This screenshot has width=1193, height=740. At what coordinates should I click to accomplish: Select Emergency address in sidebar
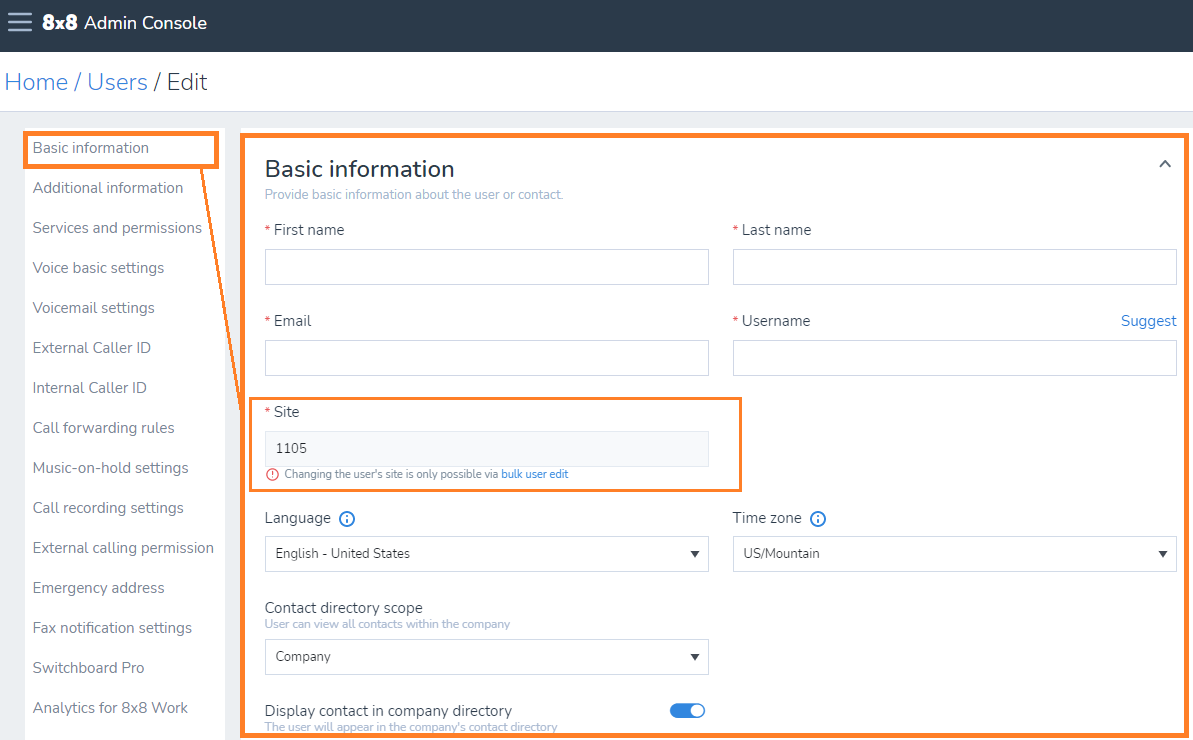pos(98,588)
